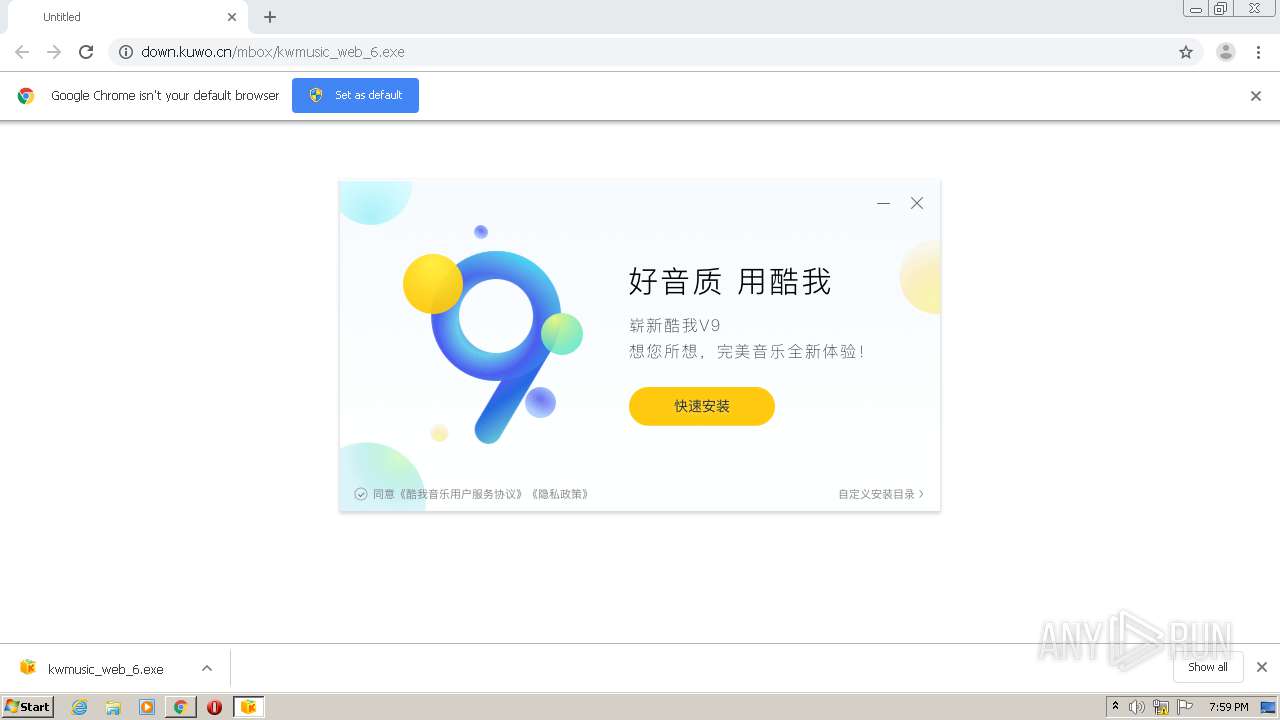Close the Untitled tab
The image size is (1280, 720).
(x=232, y=17)
